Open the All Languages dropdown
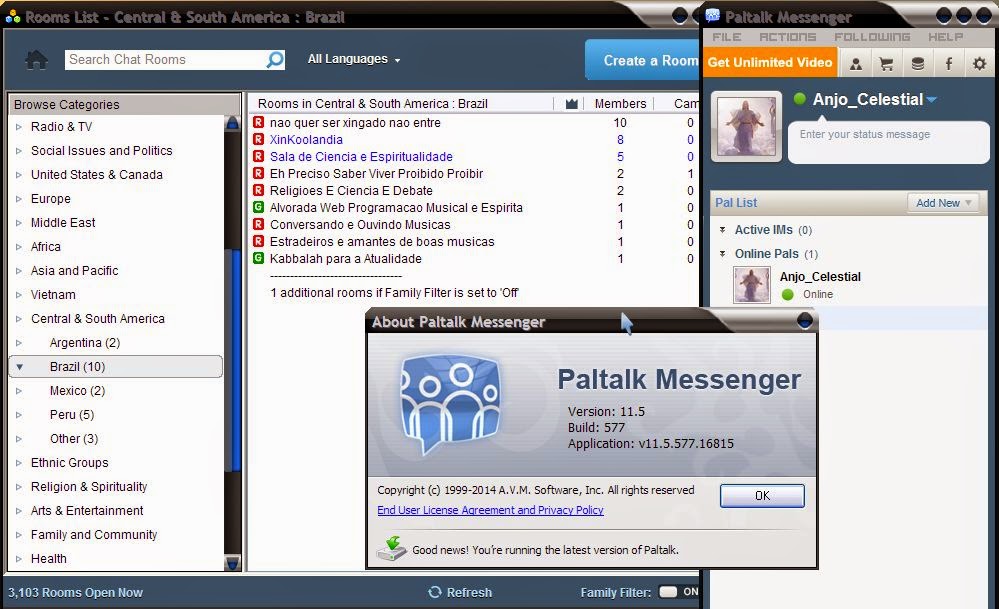Viewport: 999px width, 609px height. 354,59
